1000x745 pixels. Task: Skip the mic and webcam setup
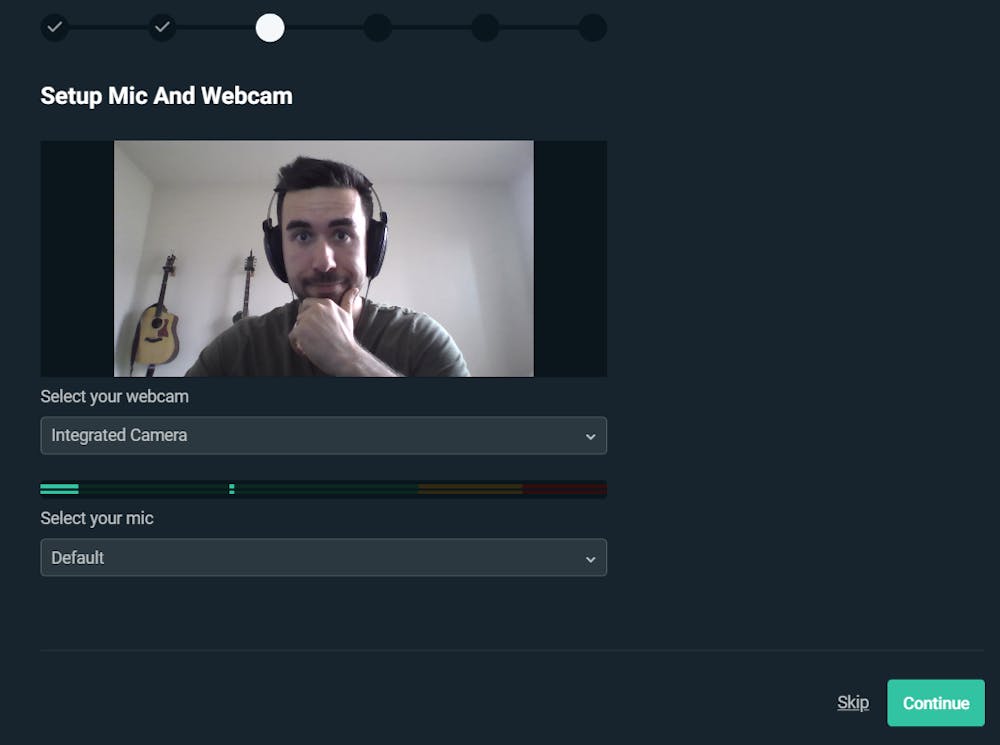(x=853, y=703)
